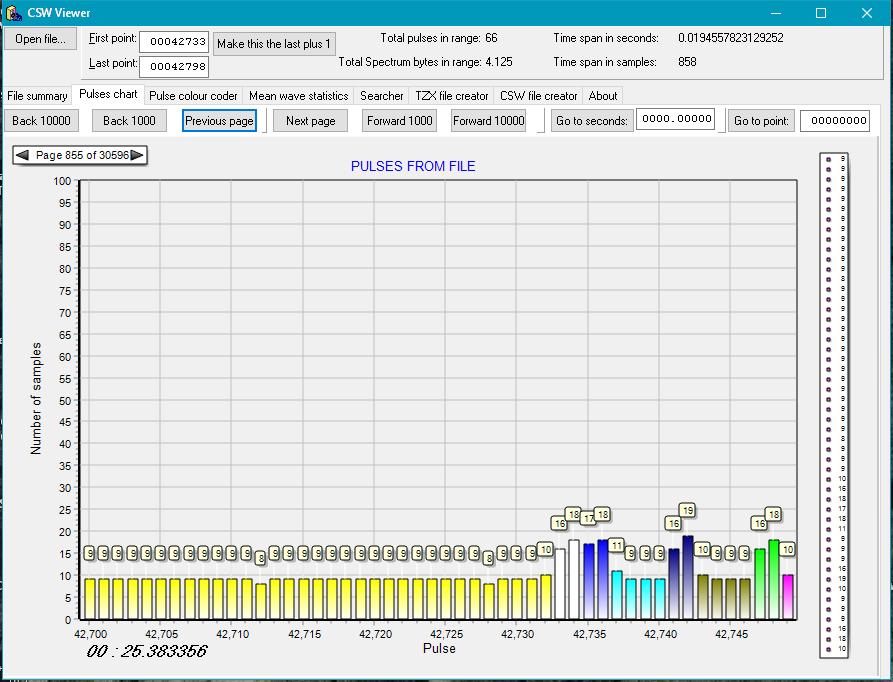Select the File summary tab
Screen dimensions: 893x682
click(37, 96)
